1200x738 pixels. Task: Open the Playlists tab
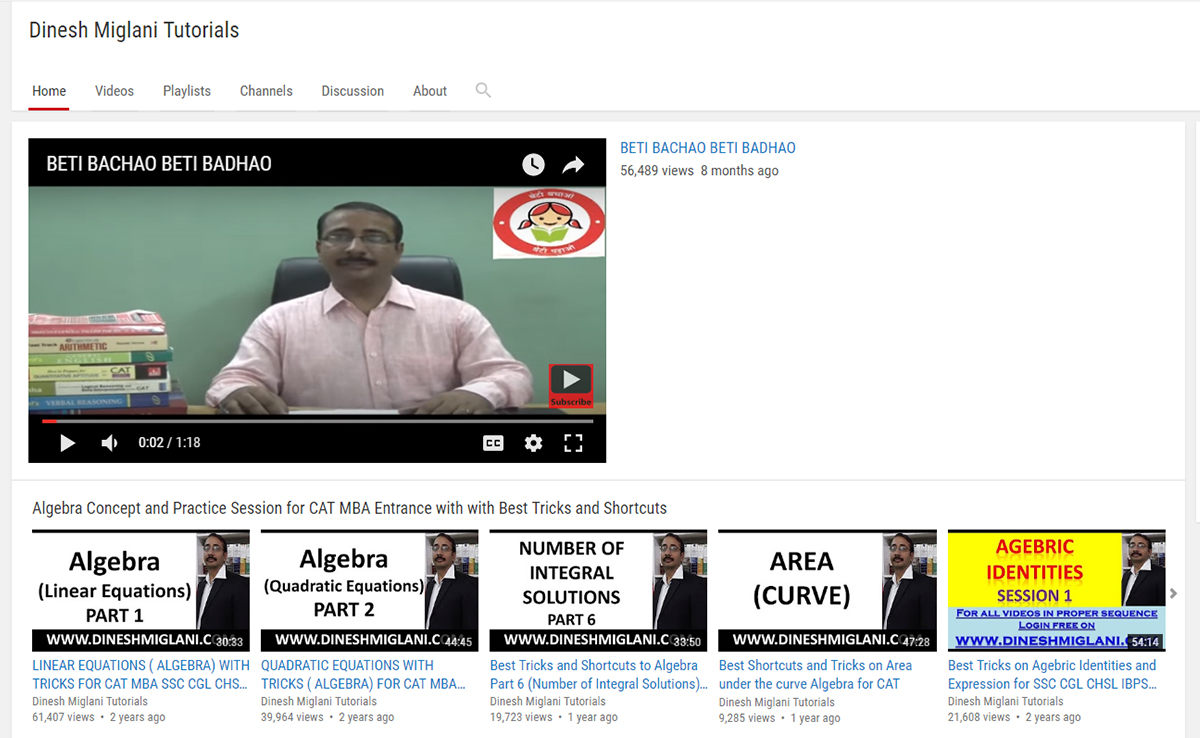[187, 91]
